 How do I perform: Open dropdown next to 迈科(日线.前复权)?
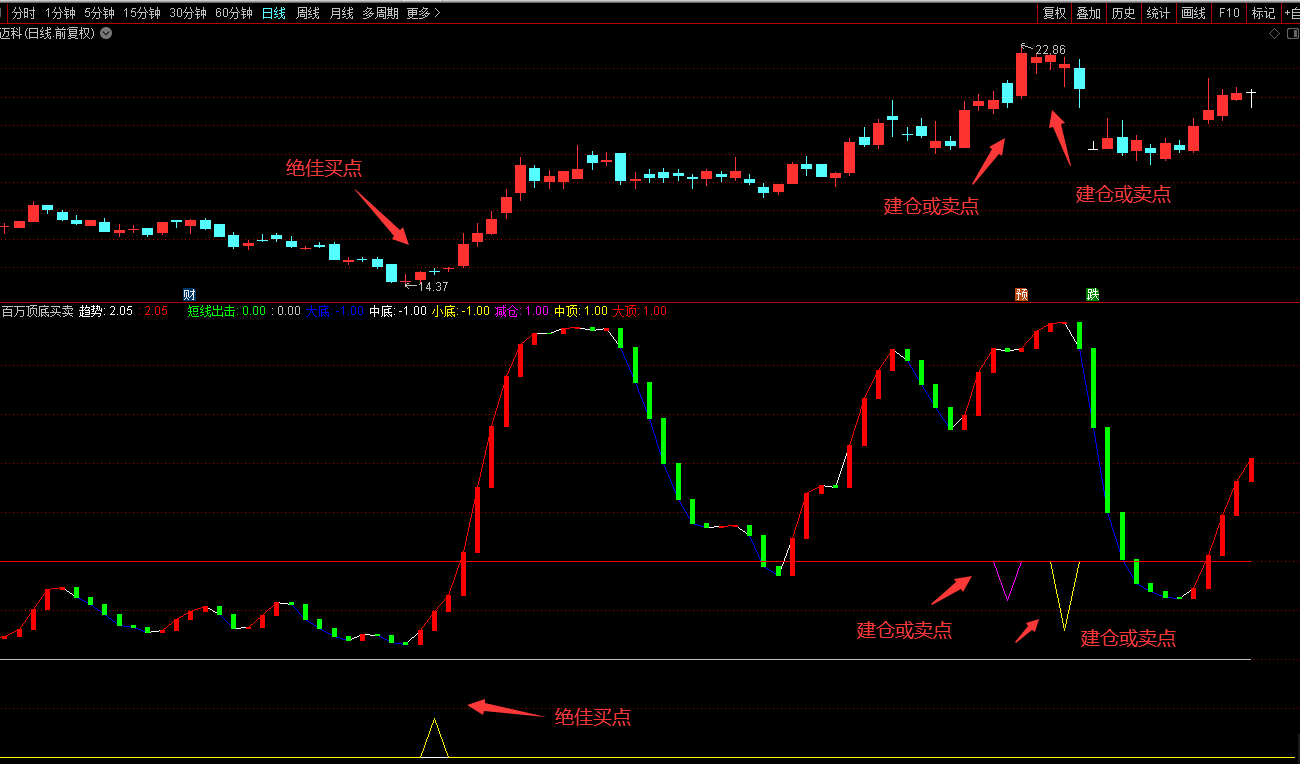107,33
